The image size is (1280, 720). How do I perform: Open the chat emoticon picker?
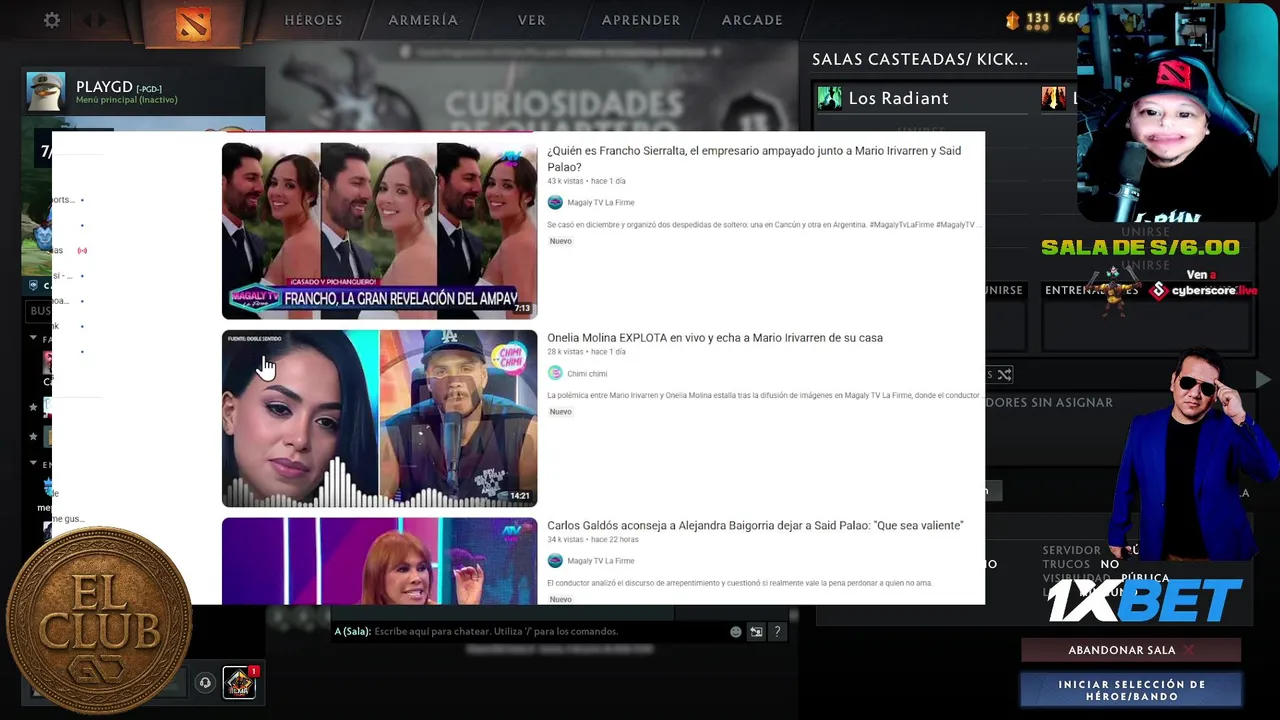point(736,632)
